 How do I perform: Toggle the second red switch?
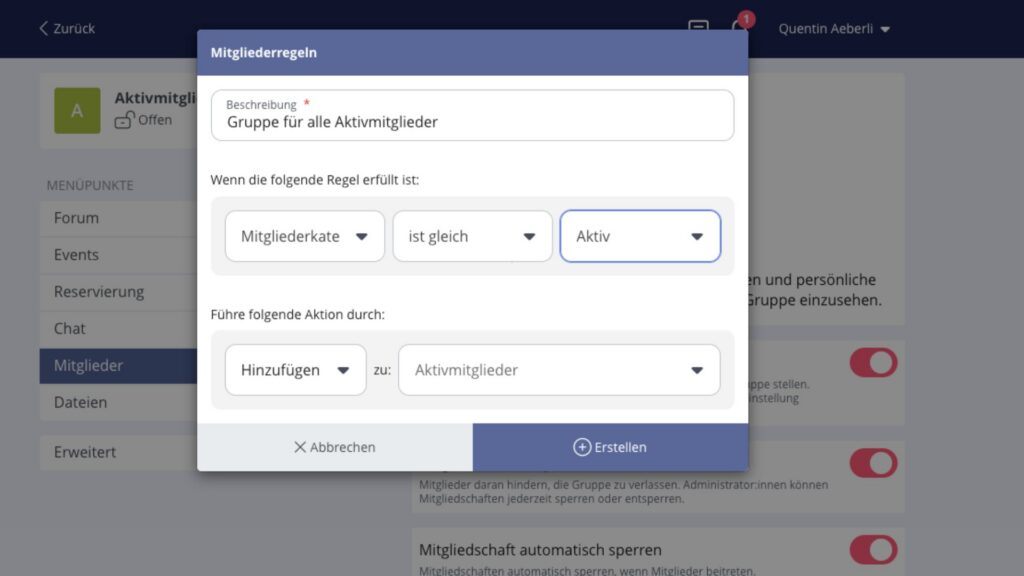point(873,463)
